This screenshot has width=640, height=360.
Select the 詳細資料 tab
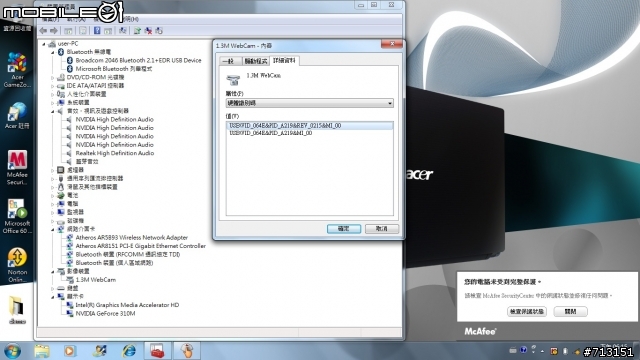coord(284,60)
